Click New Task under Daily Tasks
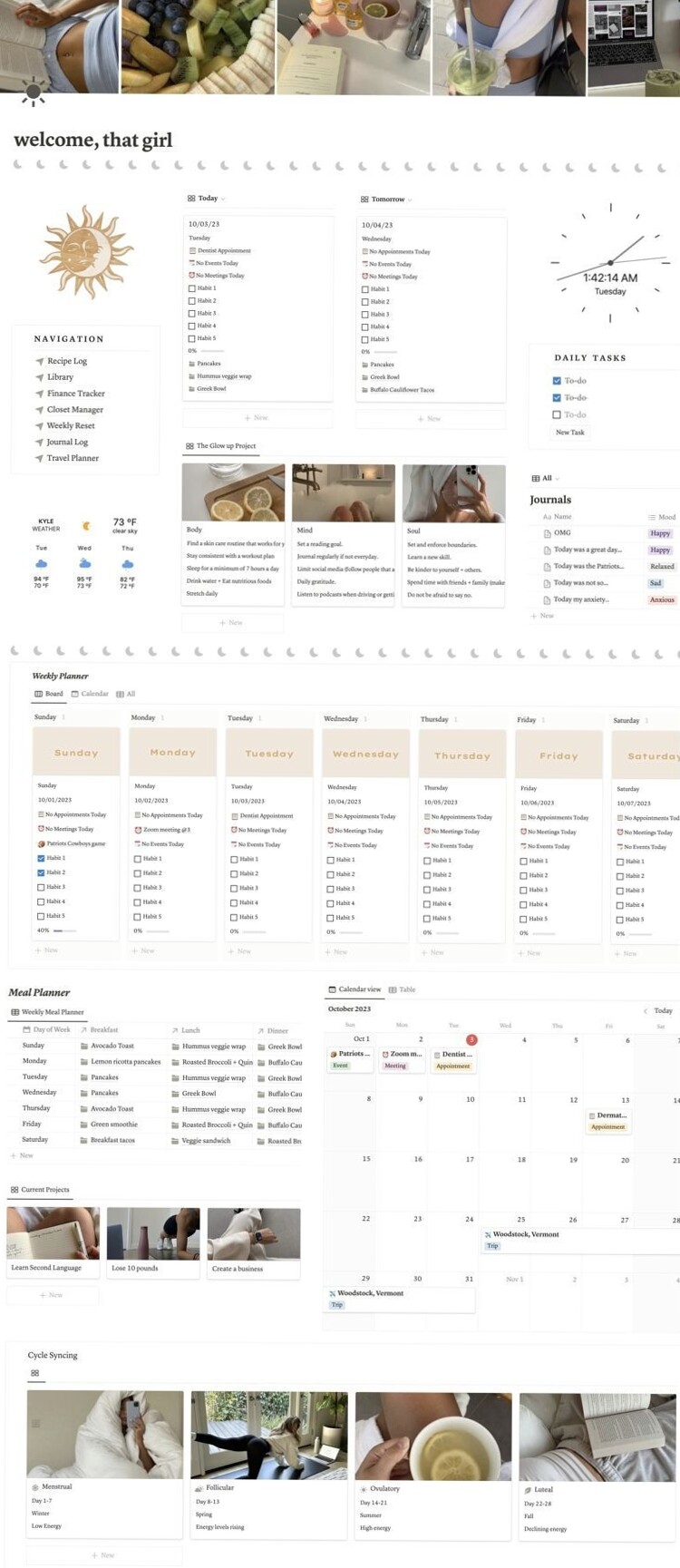 (570, 433)
